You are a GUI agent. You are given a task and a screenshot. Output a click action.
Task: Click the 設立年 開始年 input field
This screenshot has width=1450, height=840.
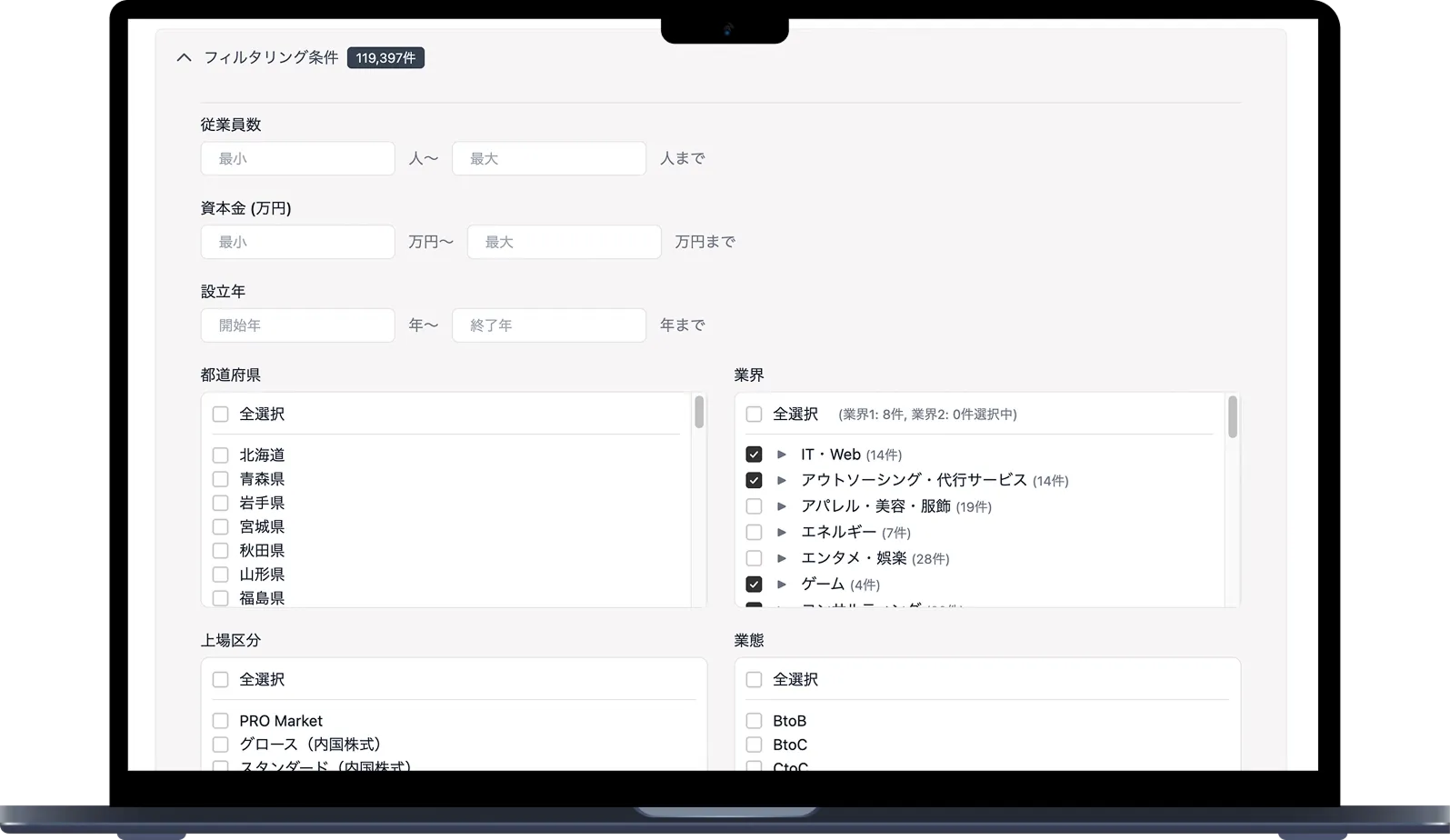[297, 325]
